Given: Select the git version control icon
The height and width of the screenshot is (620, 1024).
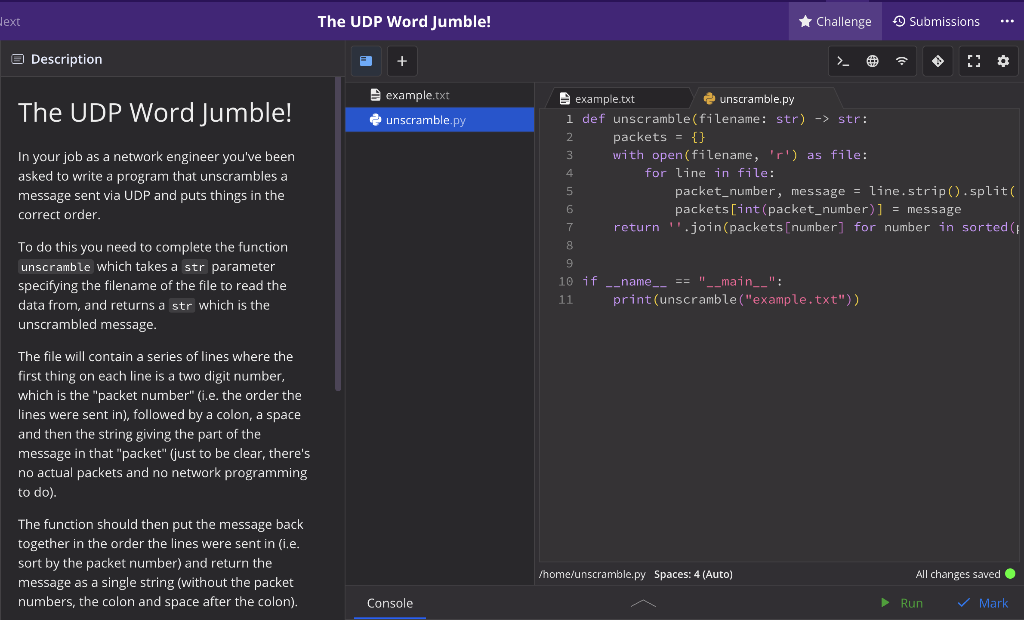Looking at the screenshot, I should (x=937, y=61).
